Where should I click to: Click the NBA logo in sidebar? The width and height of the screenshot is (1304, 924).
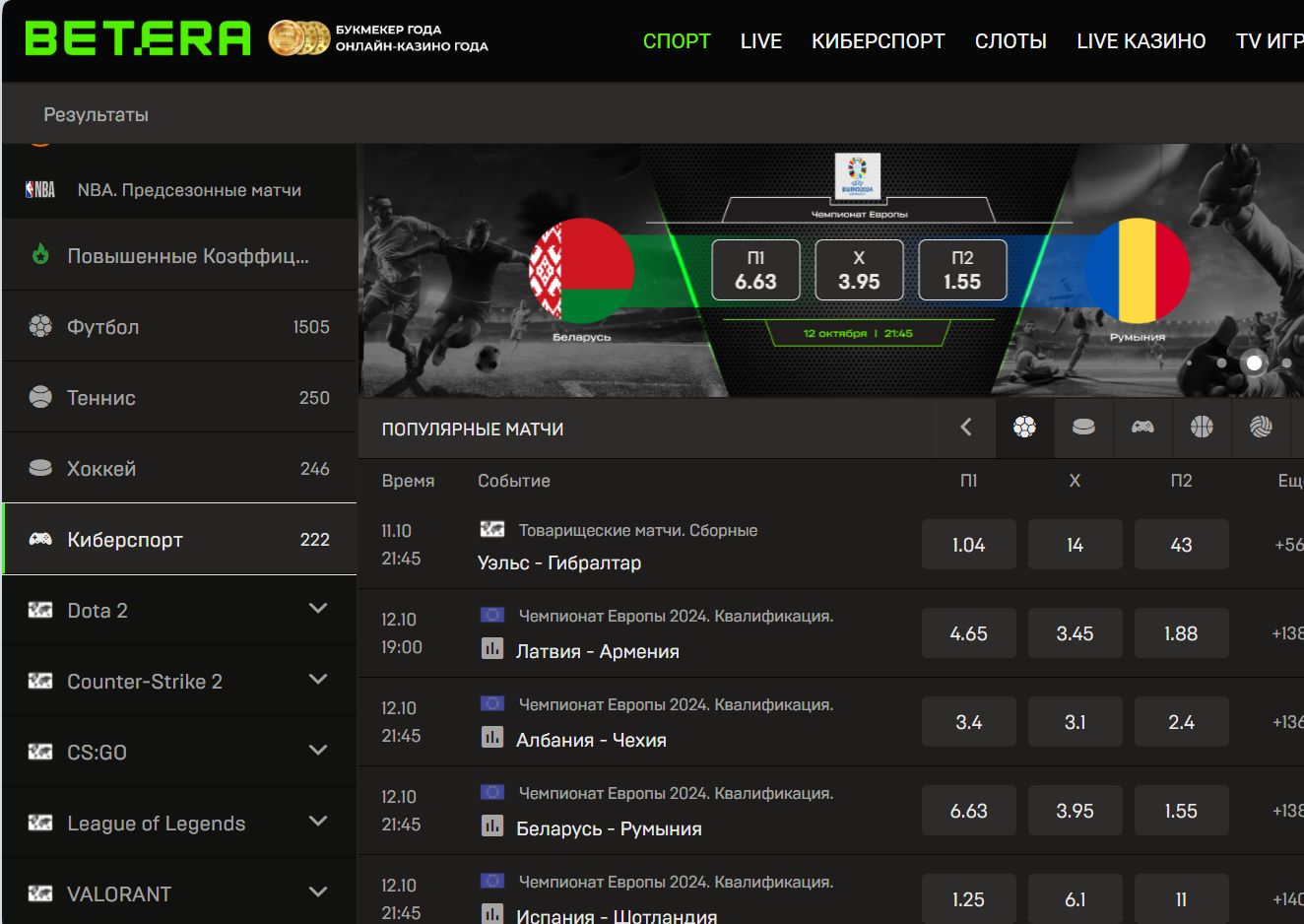[x=40, y=189]
